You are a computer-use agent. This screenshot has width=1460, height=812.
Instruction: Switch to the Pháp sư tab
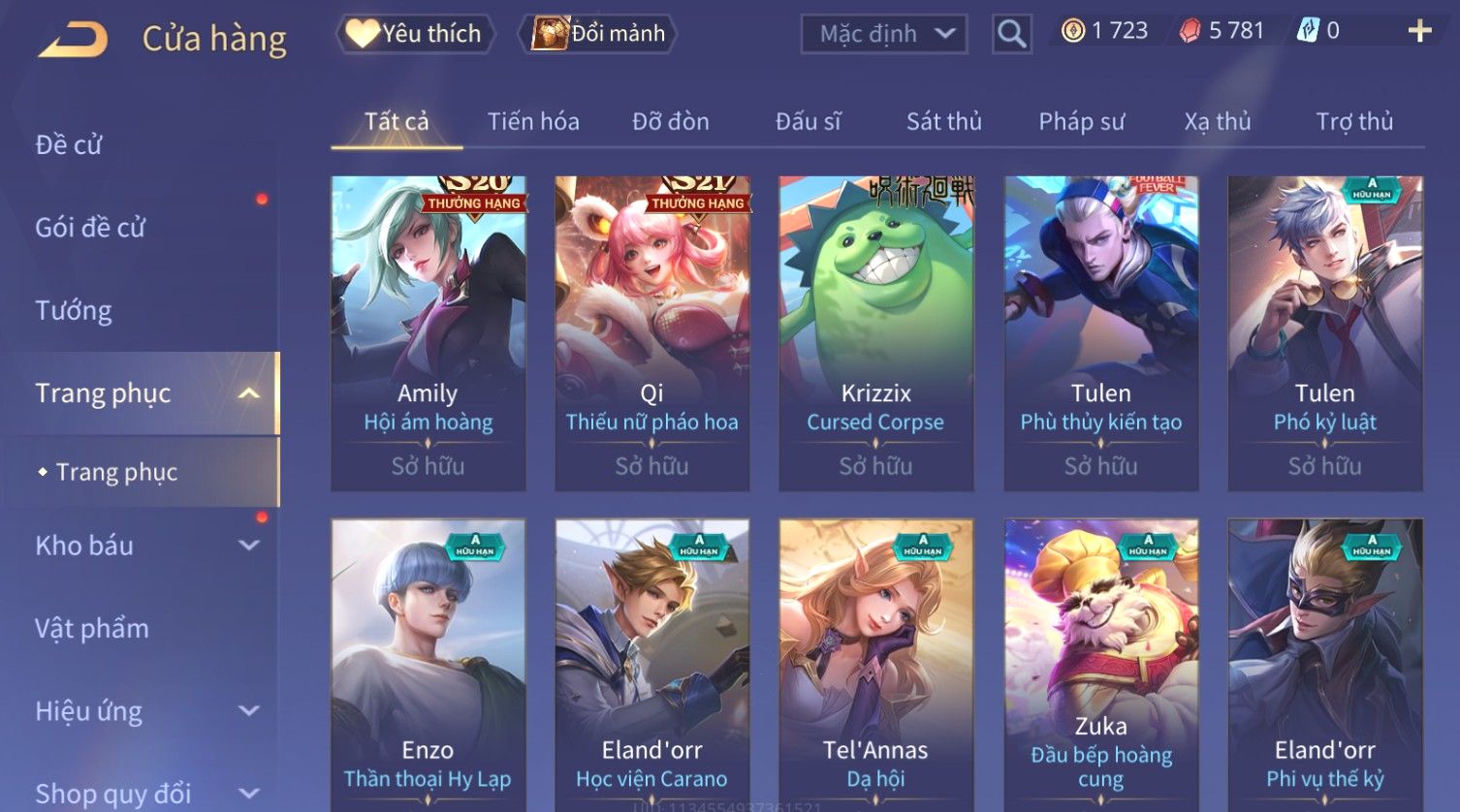1082,122
